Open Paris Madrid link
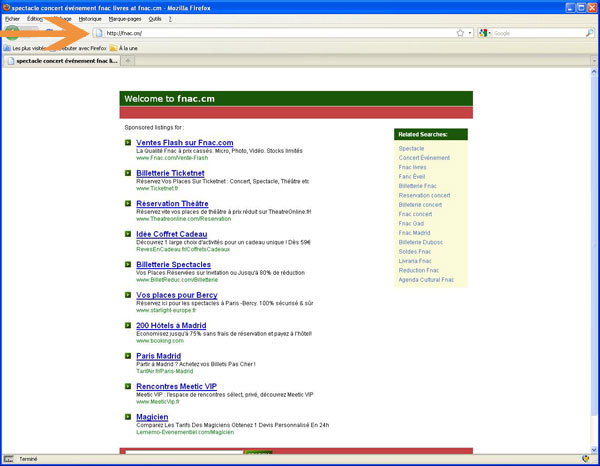Viewport: 600px width, 466px height. [158, 356]
